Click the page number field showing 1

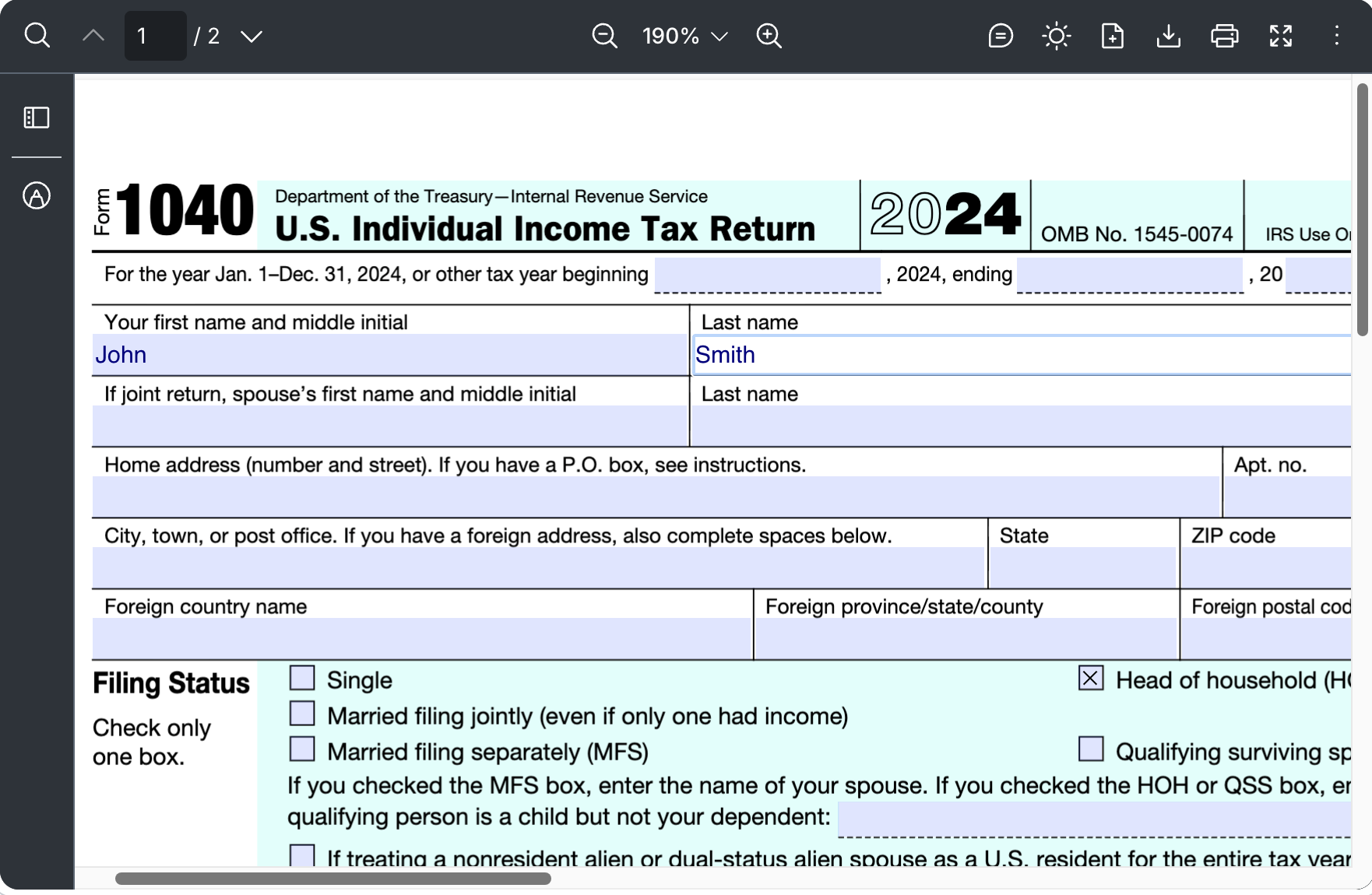pos(156,36)
